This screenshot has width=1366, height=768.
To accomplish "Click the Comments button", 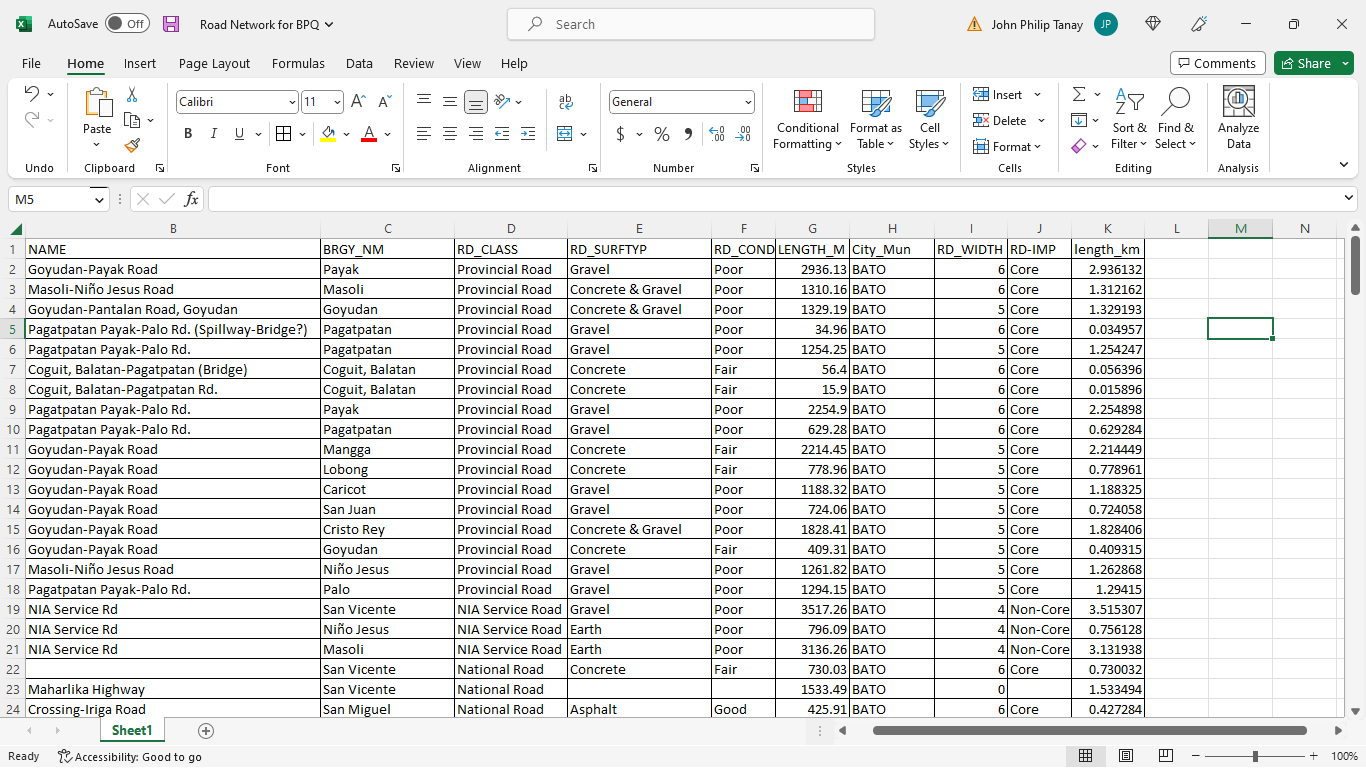I will [x=1218, y=63].
